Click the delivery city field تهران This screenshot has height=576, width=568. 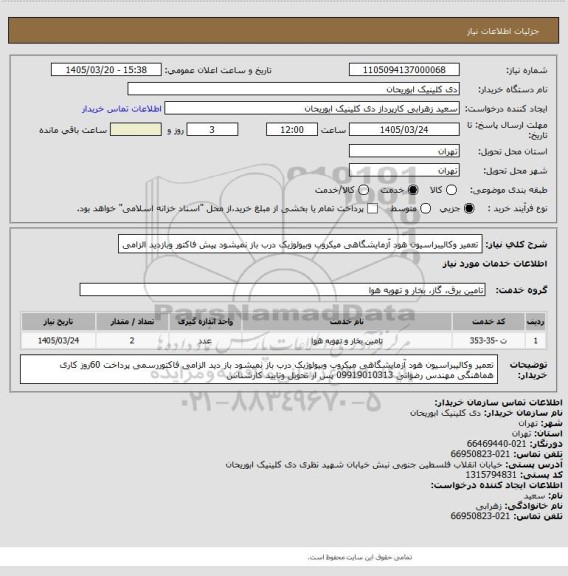[404, 170]
